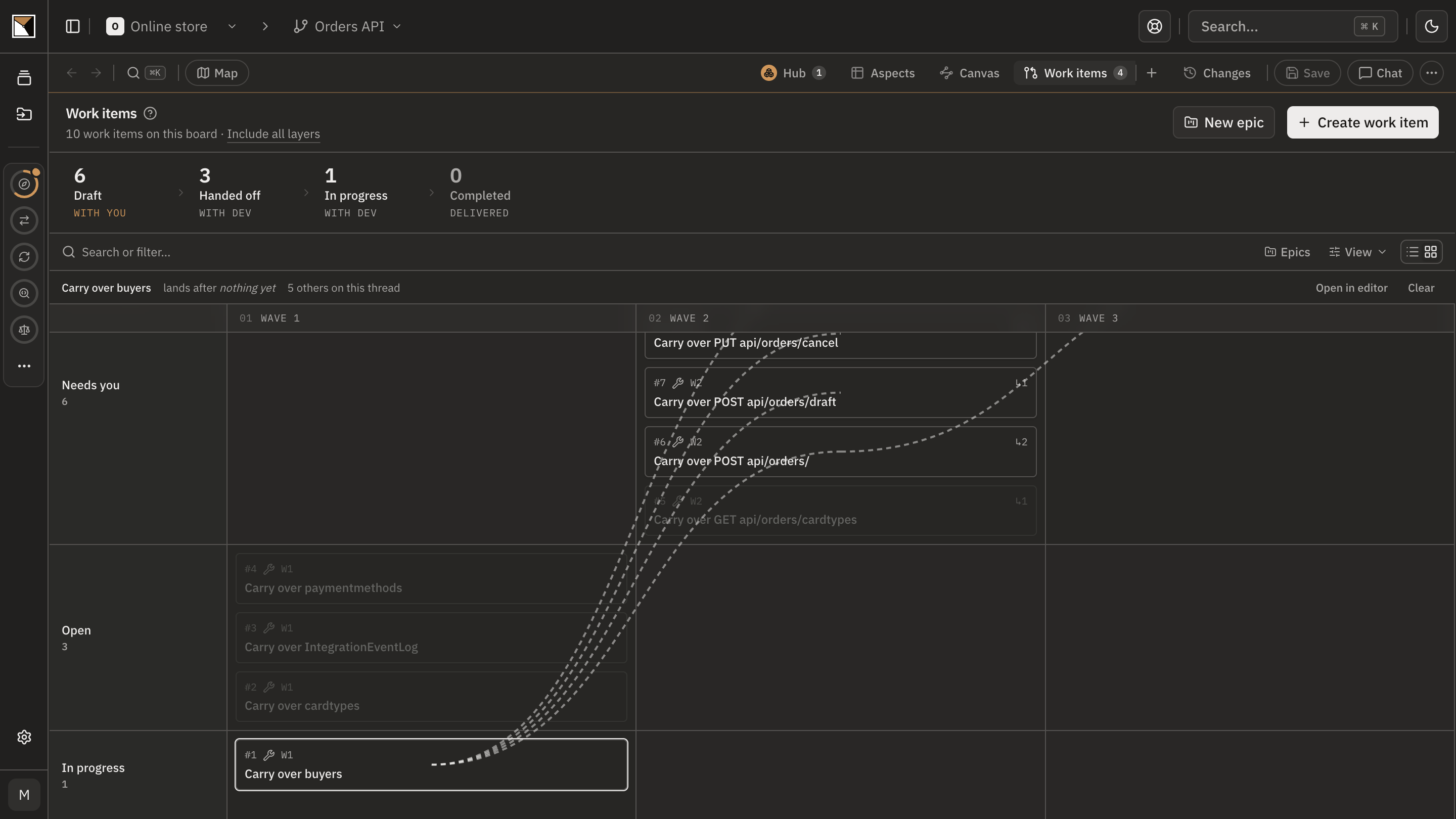Switch to list view layout
This screenshot has height=819, width=1456.
point(1413,252)
